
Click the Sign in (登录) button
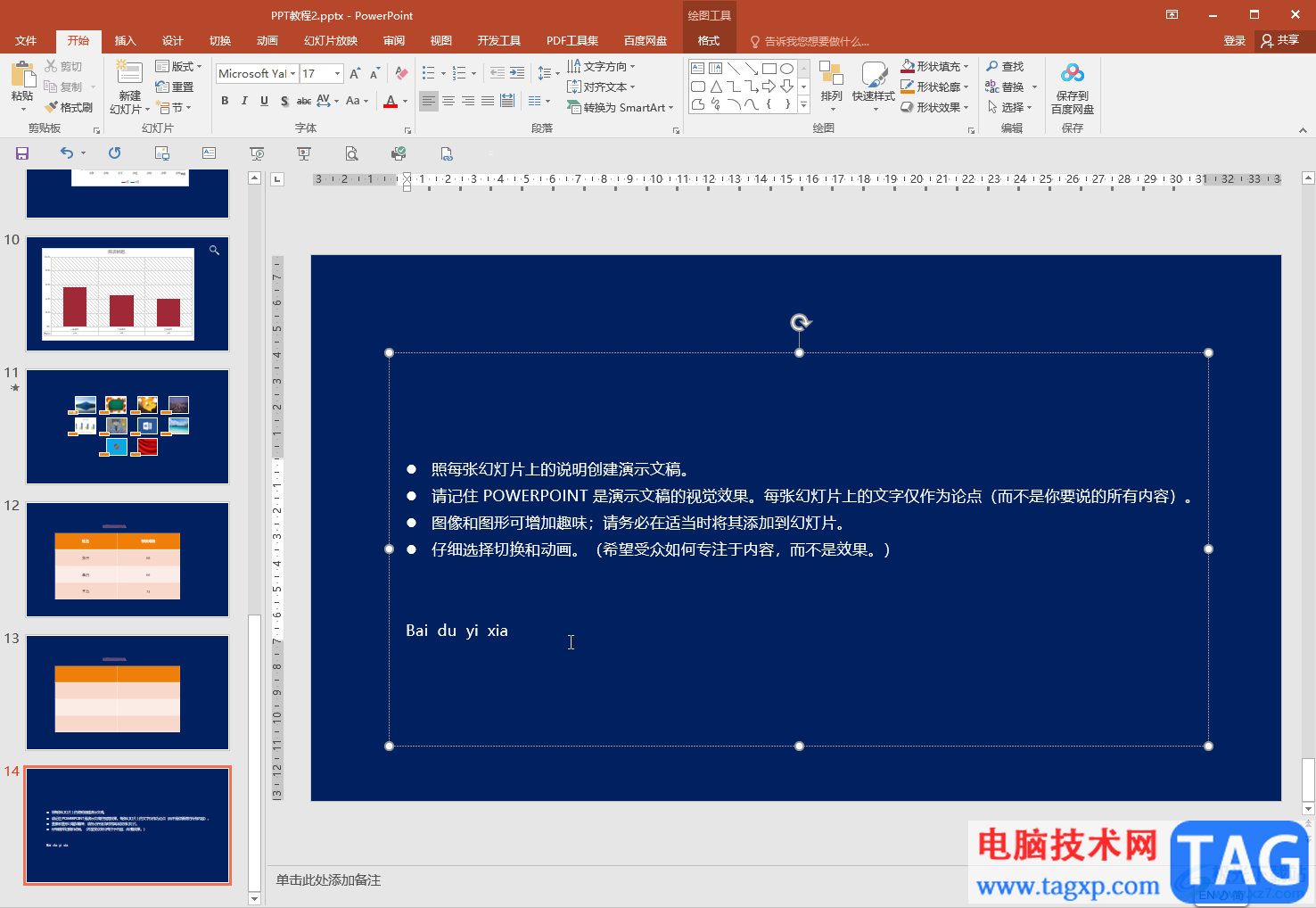click(1234, 40)
